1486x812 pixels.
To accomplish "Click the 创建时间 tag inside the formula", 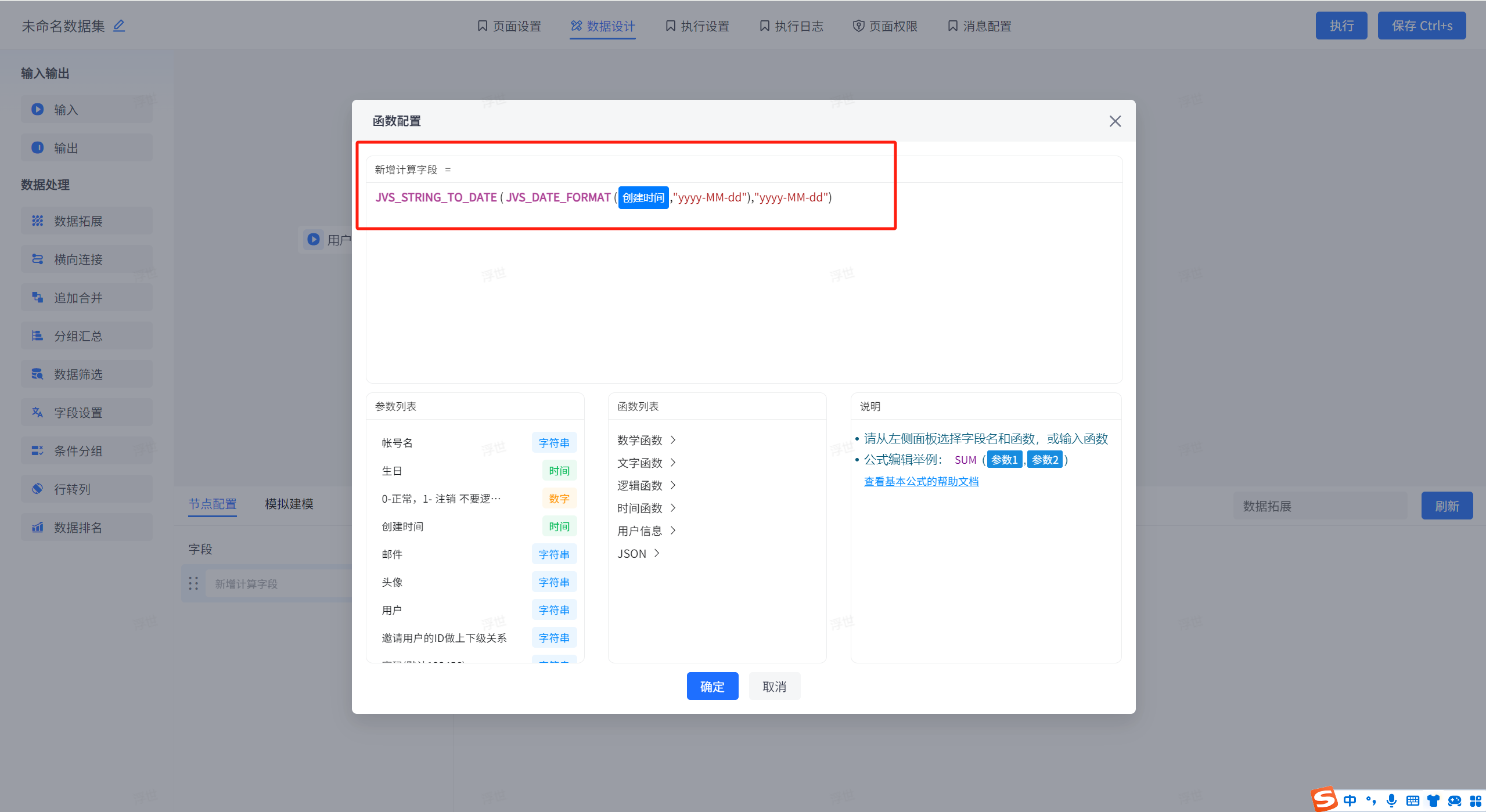I will (643, 197).
